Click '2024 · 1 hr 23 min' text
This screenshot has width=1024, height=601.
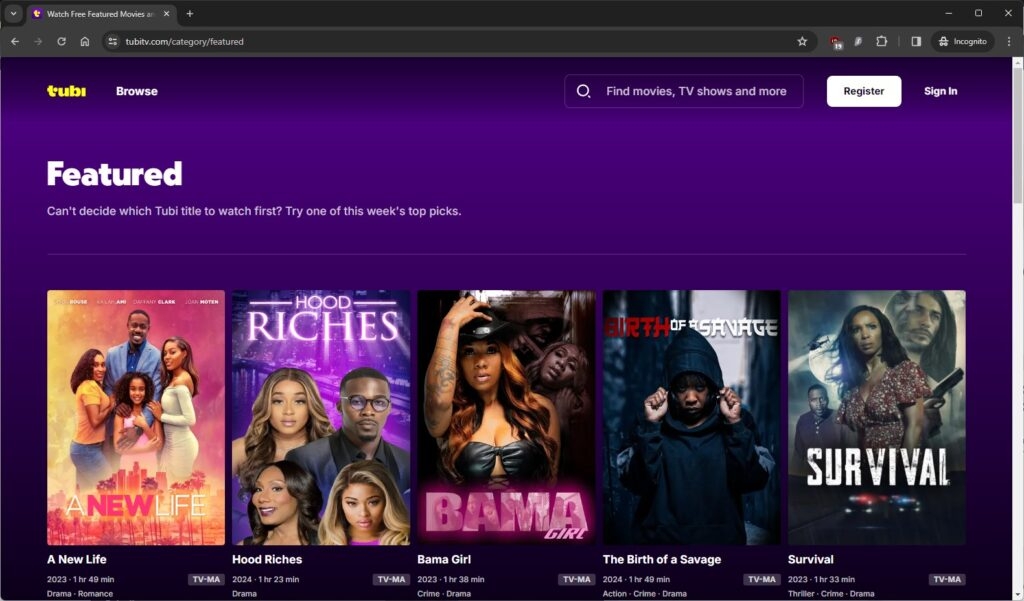click(266, 579)
